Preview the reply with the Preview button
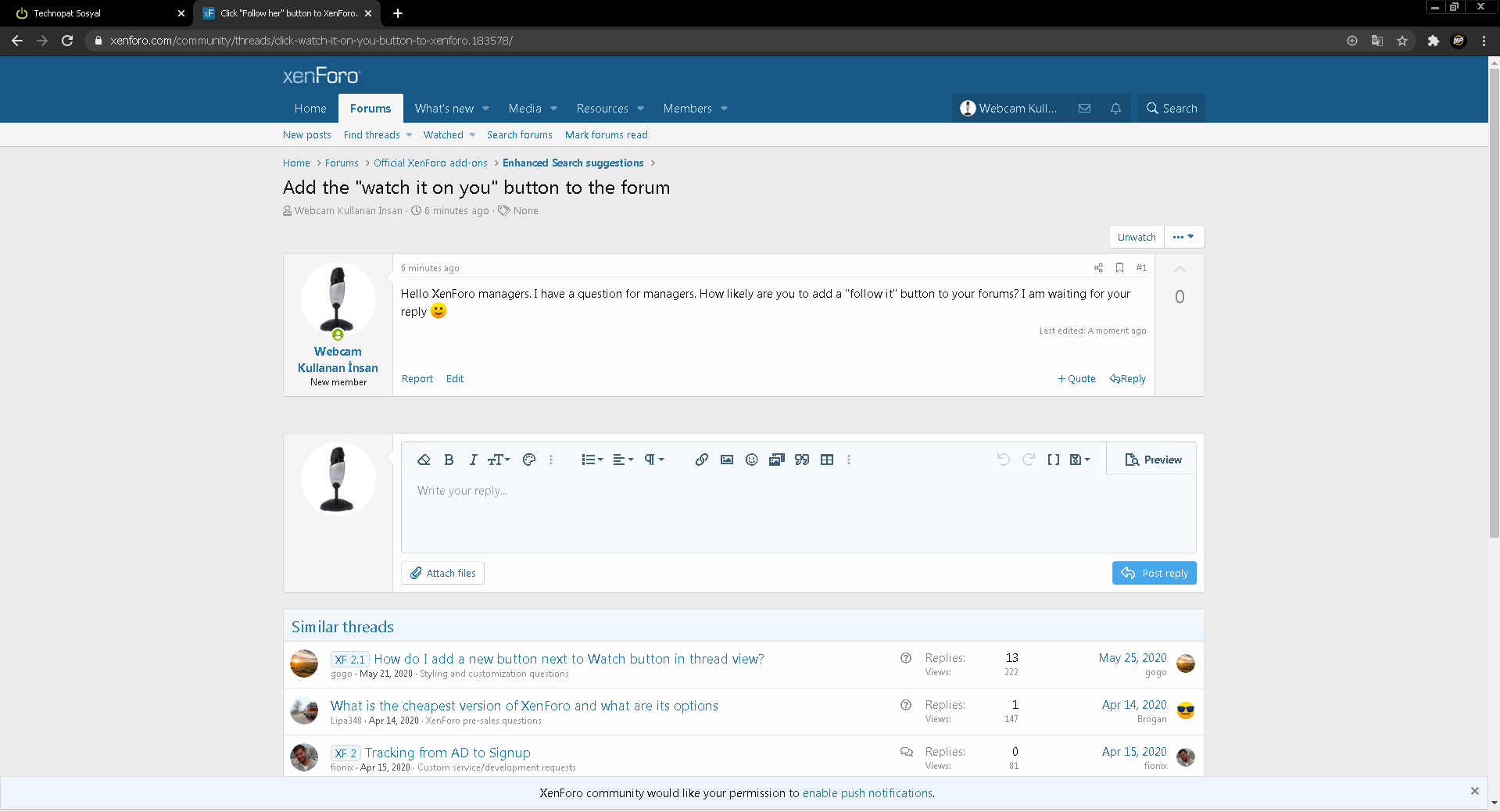 click(x=1153, y=460)
